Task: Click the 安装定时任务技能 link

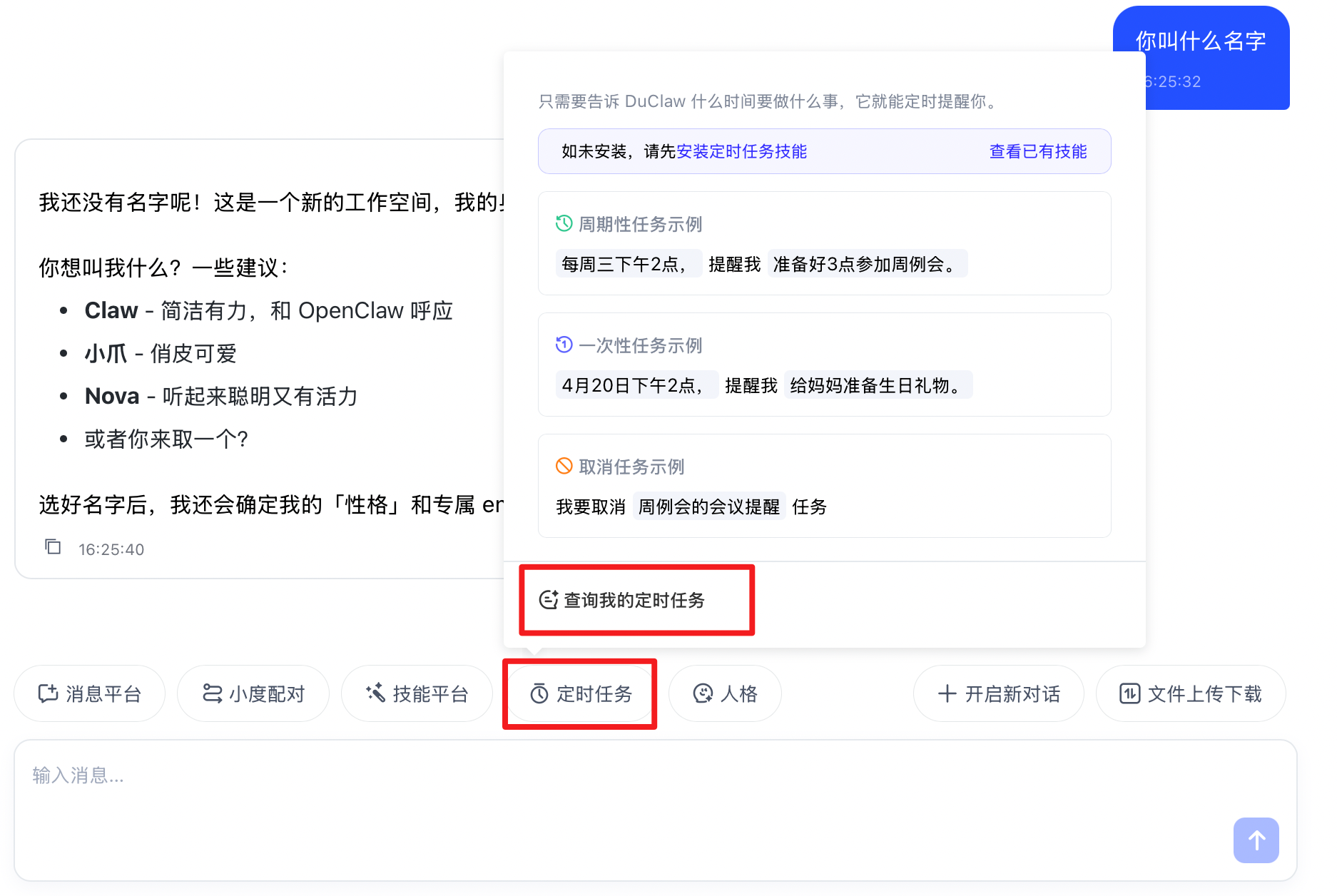Action: pos(741,151)
